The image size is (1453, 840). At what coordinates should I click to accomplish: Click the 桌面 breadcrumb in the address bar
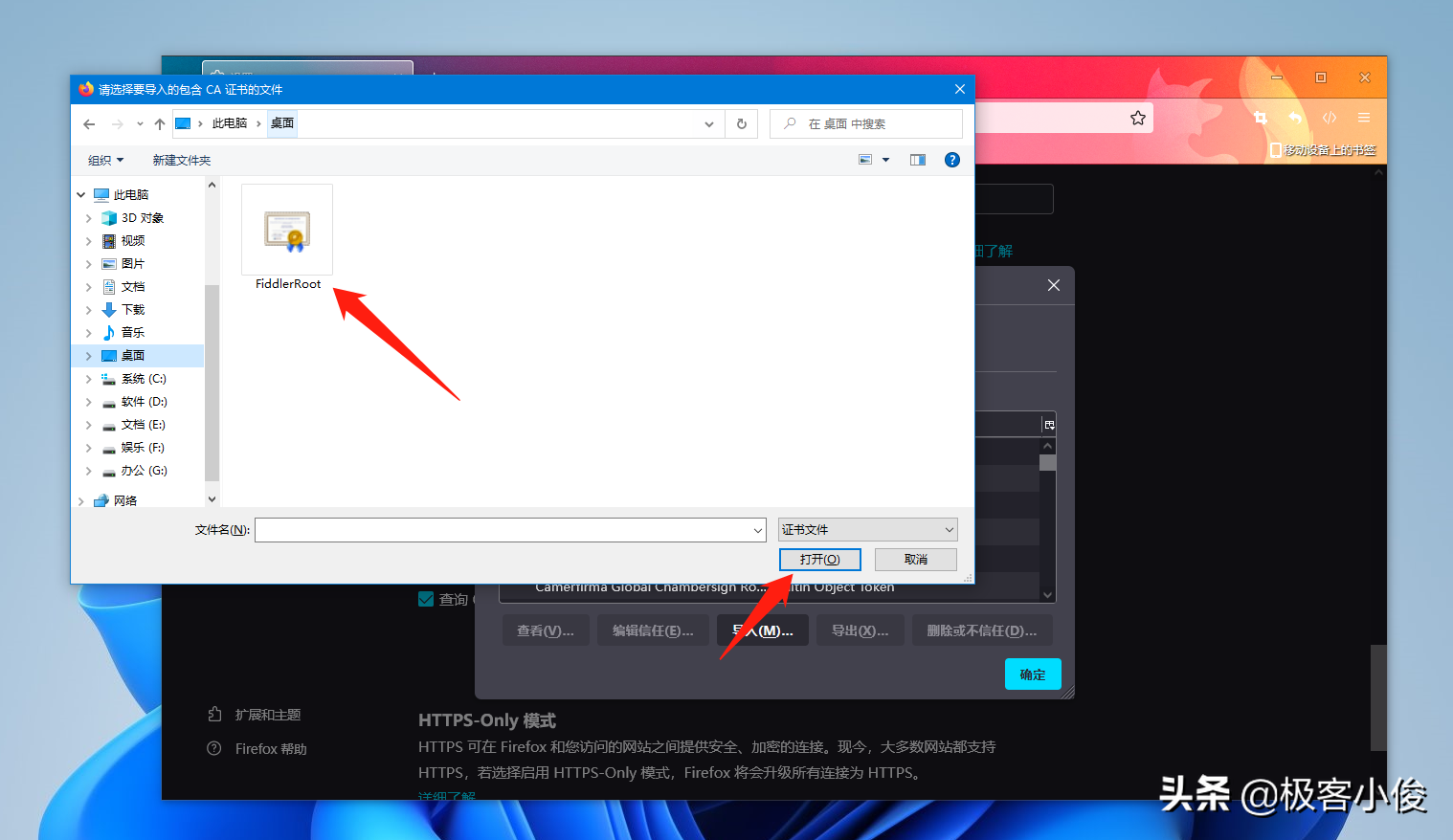[x=282, y=123]
